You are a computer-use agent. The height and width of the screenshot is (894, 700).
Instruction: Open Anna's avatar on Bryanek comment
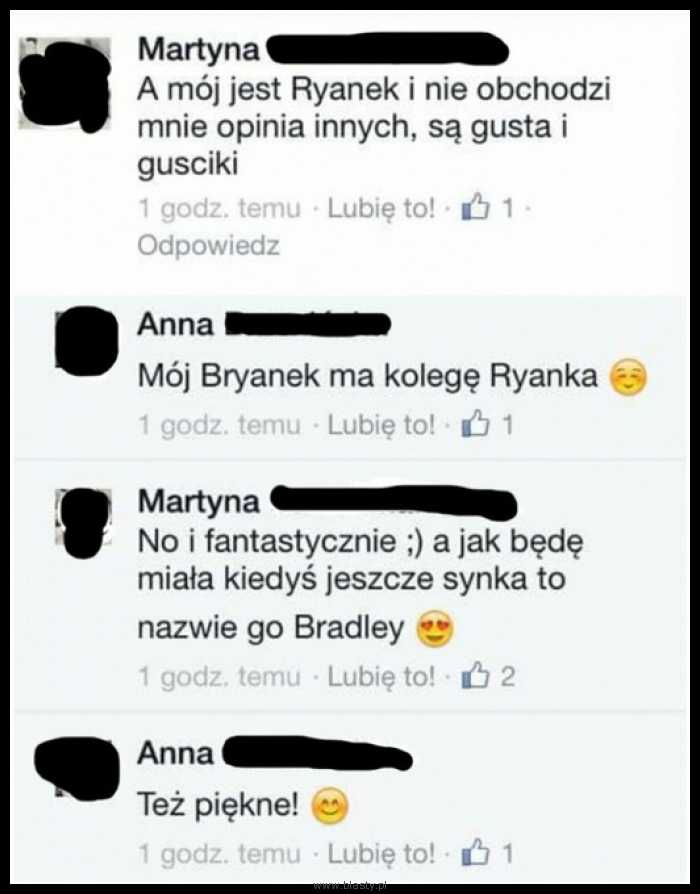coord(87,340)
